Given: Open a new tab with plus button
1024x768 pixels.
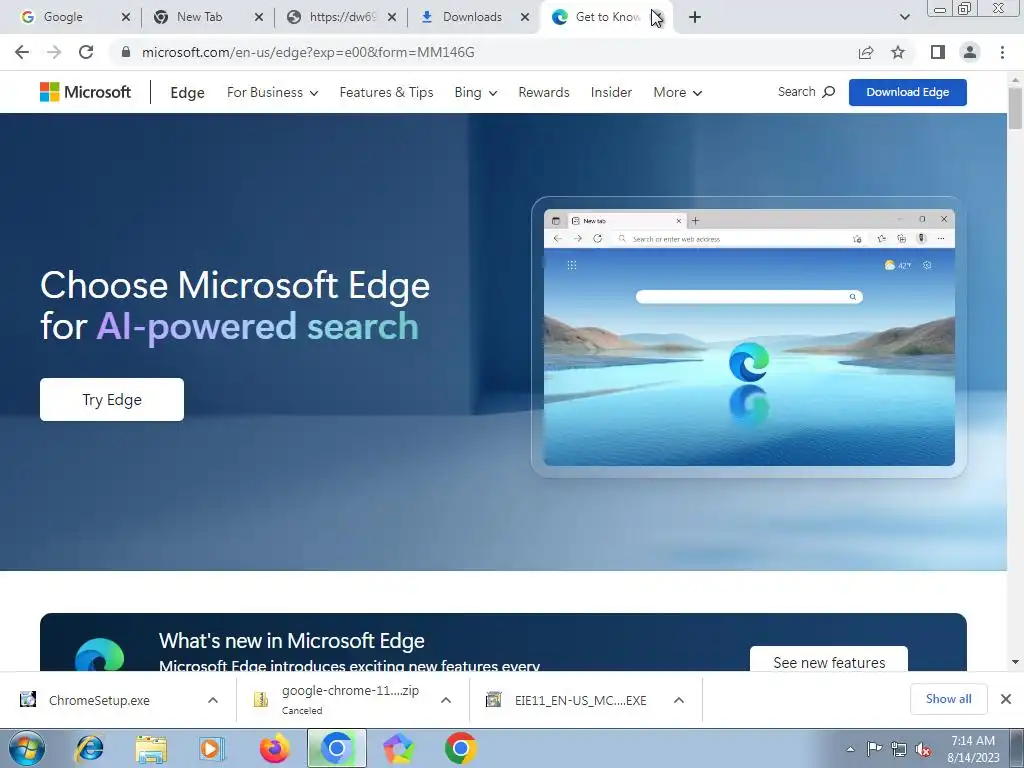Looking at the screenshot, I should point(695,17).
